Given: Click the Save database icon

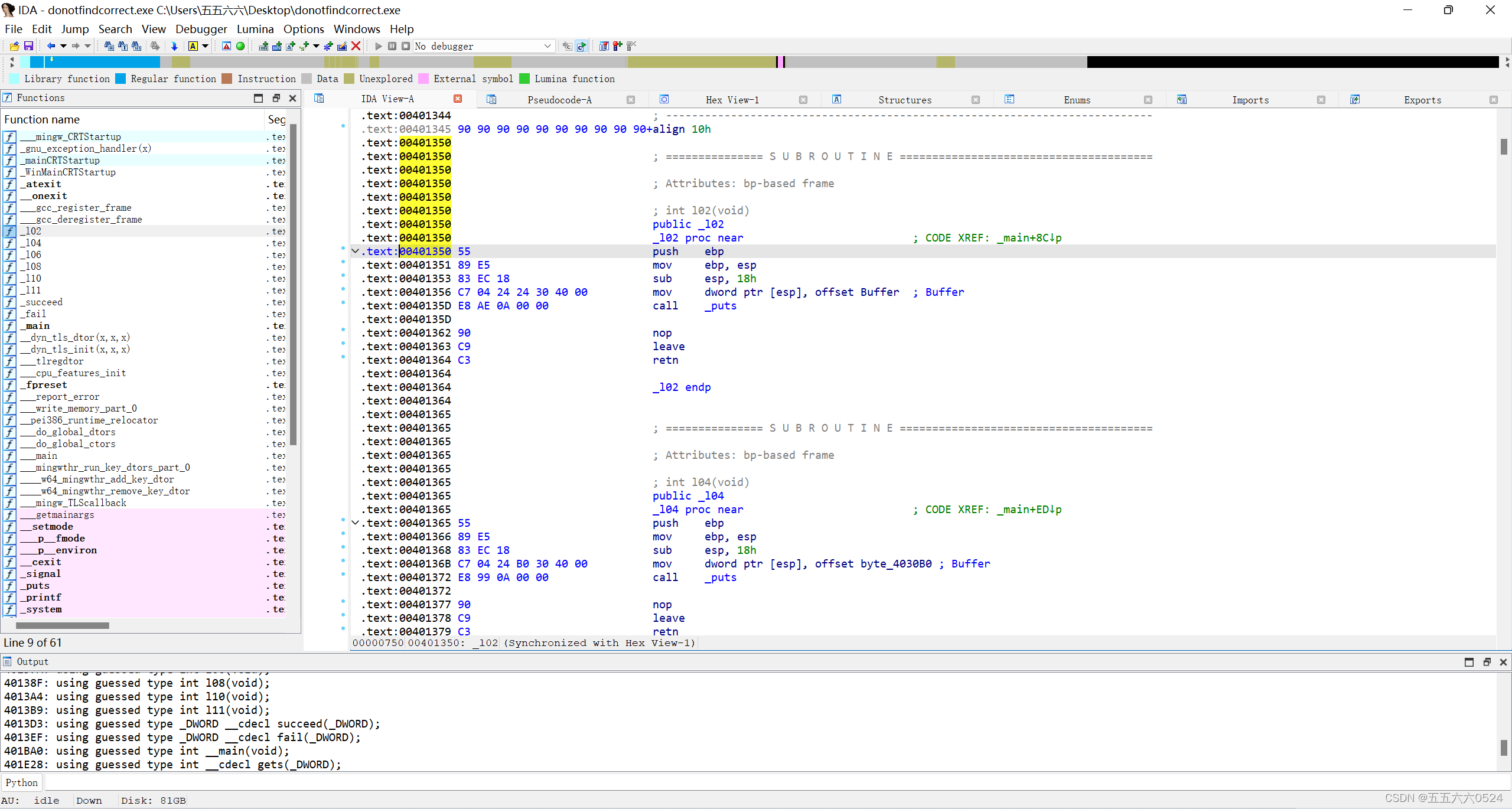Looking at the screenshot, I should (28, 46).
